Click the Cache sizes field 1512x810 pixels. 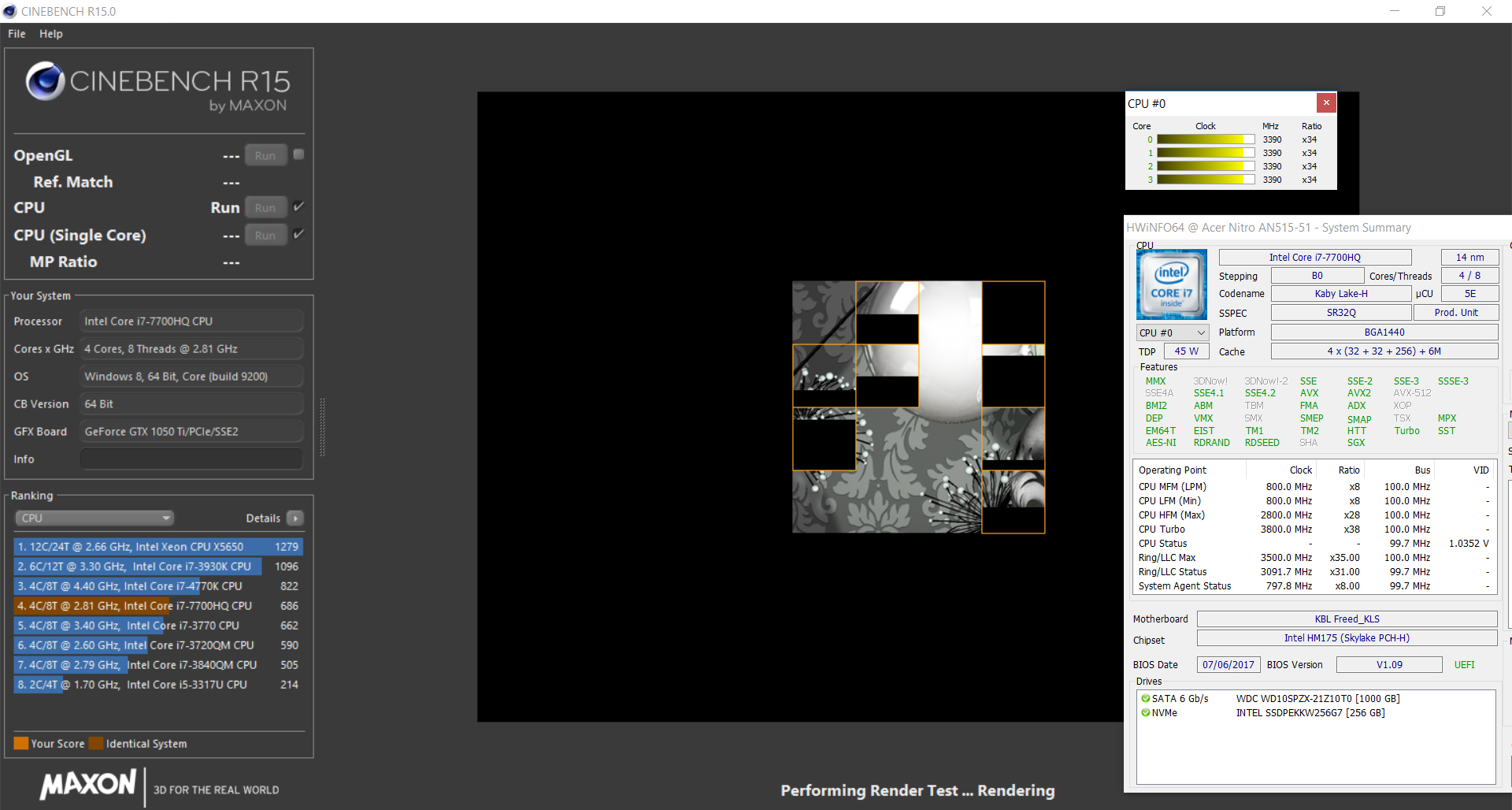pos(1384,351)
